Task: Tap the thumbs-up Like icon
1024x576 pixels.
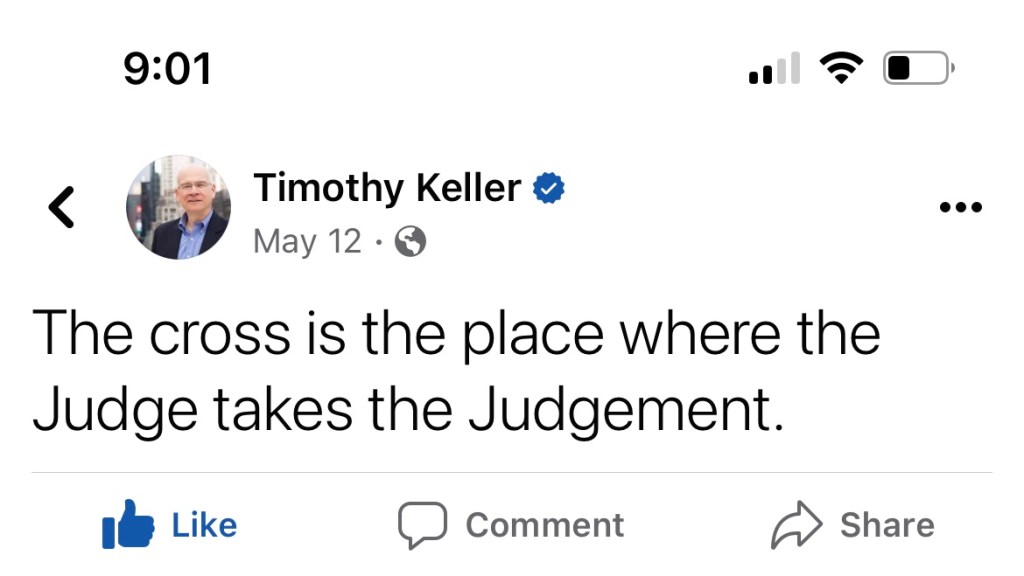Action: (x=128, y=526)
